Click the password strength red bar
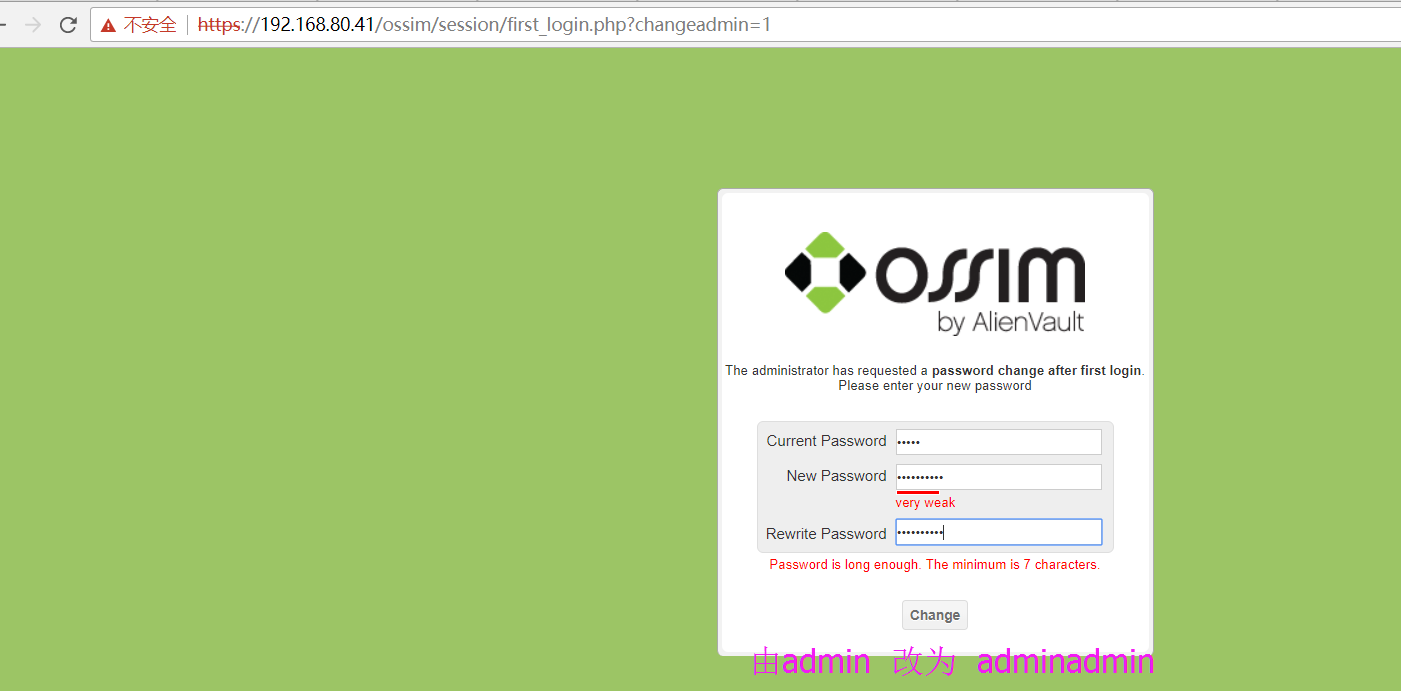 (x=917, y=492)
